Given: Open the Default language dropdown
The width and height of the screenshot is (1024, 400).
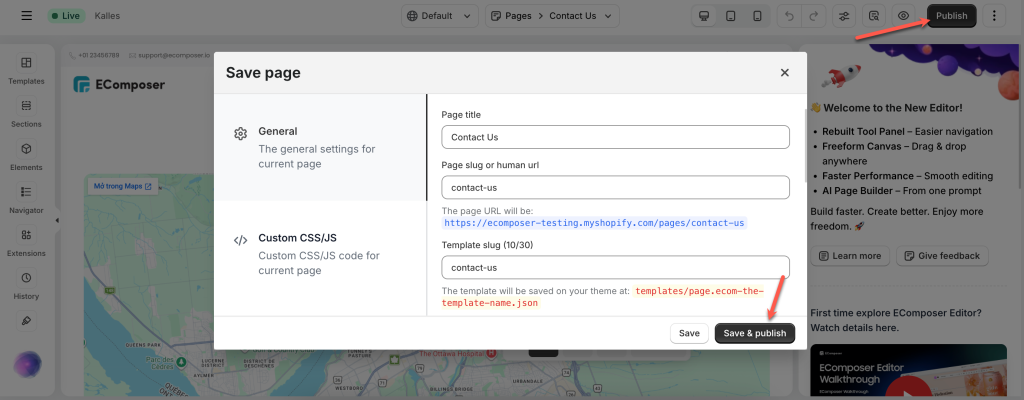Looking at the screenshot, I should pos(440,16).
